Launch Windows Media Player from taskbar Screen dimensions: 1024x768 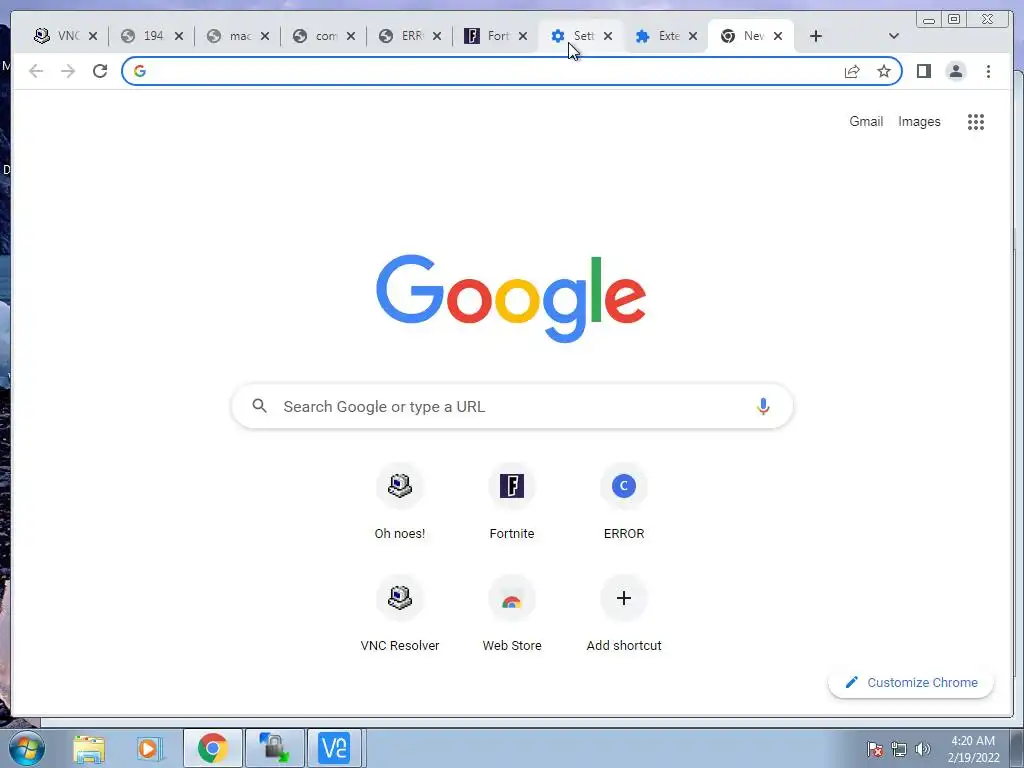coord(149,748)
